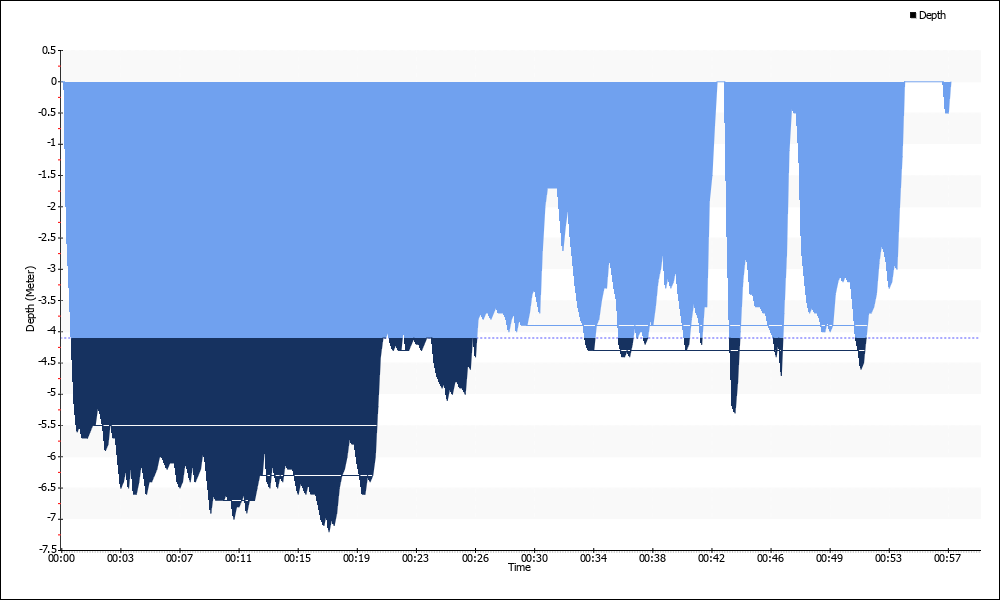
Task: Click the -1 depth axis label
Action: tap(51, 143)
